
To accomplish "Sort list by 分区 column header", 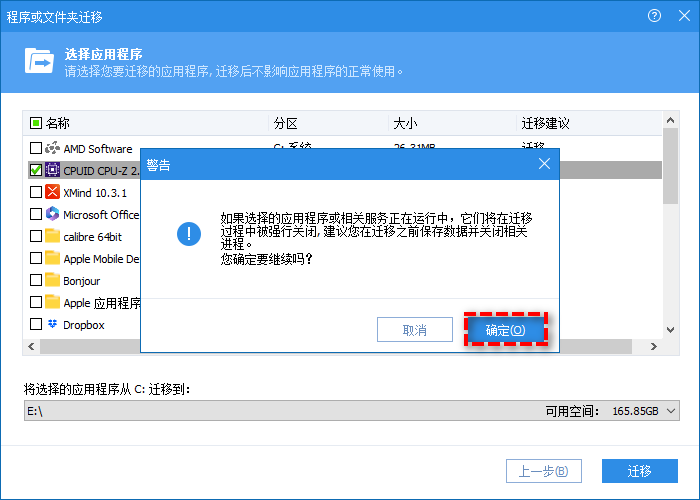I will click(x=285, y=123).
